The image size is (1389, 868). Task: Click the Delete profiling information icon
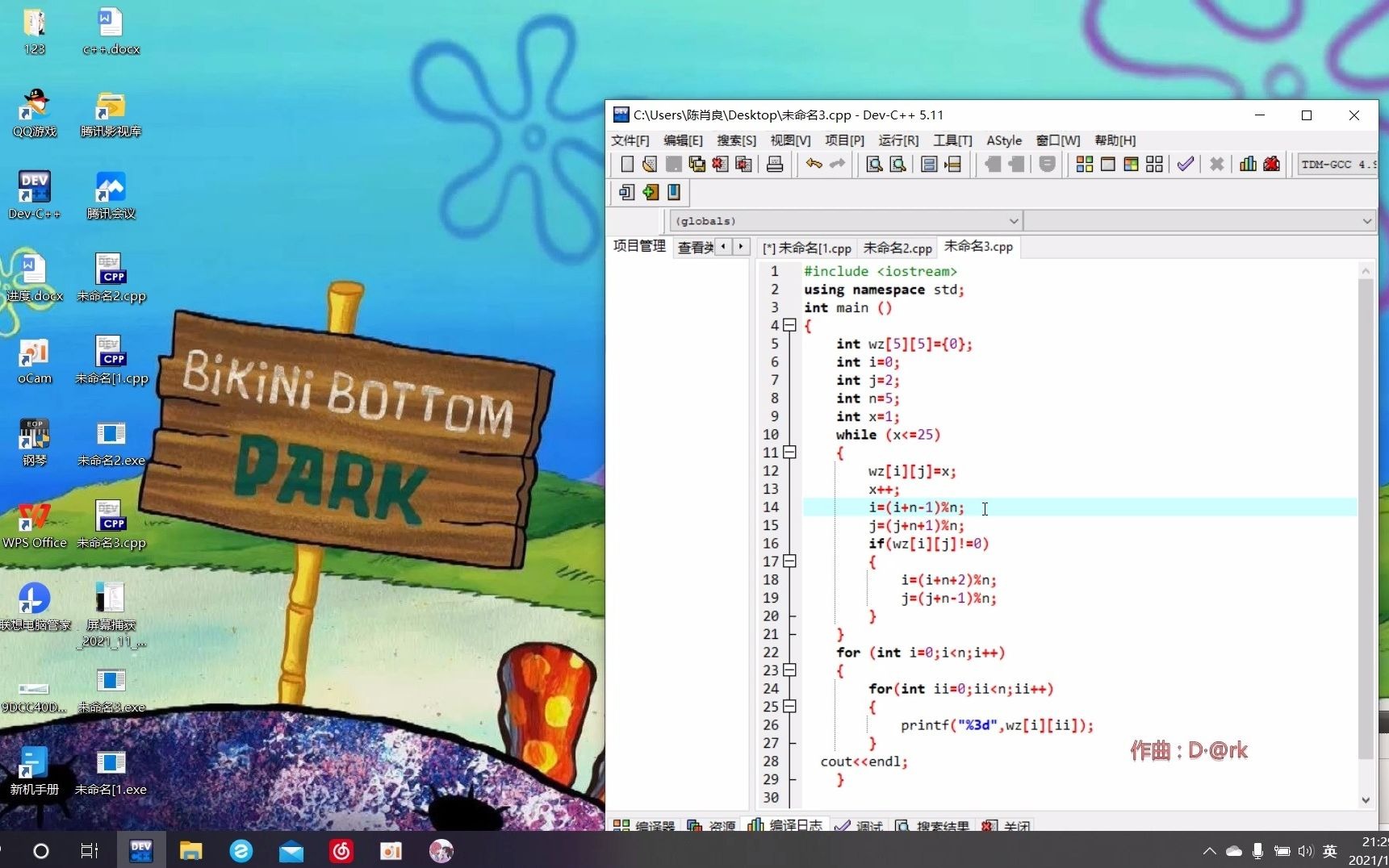coord(1271,165)
